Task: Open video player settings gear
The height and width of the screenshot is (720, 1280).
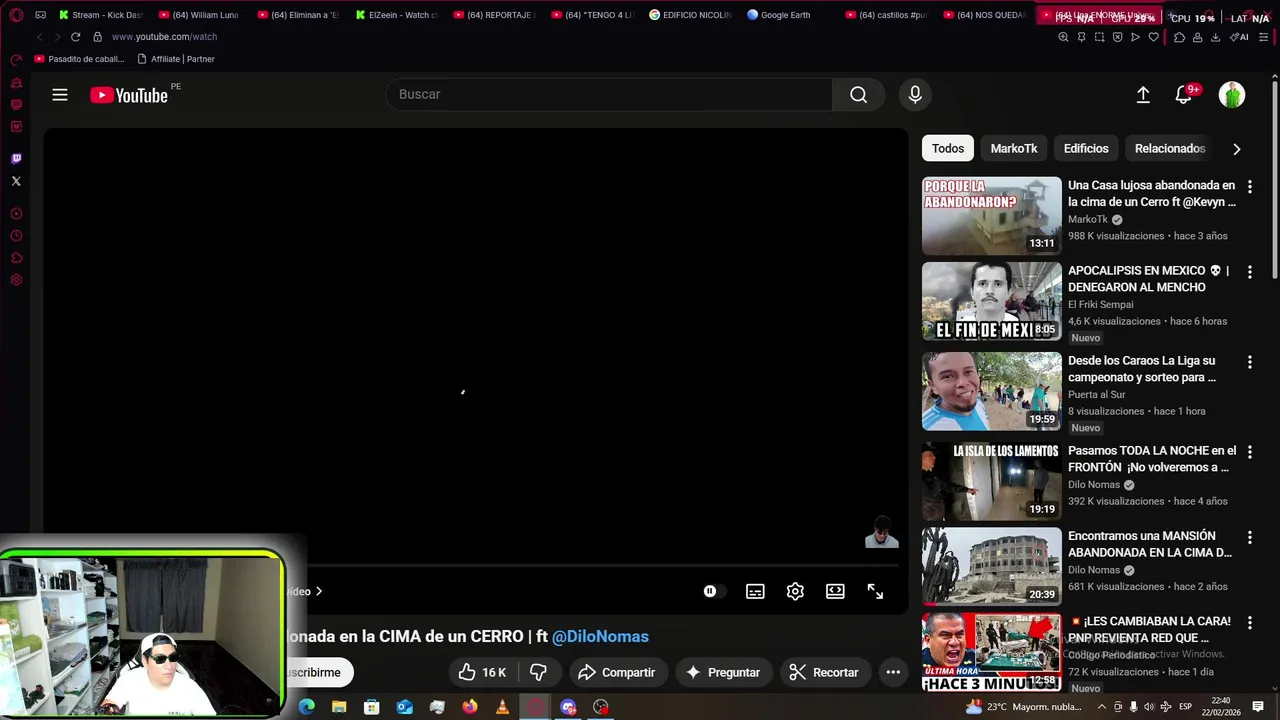Action: [x=795, y=591]
